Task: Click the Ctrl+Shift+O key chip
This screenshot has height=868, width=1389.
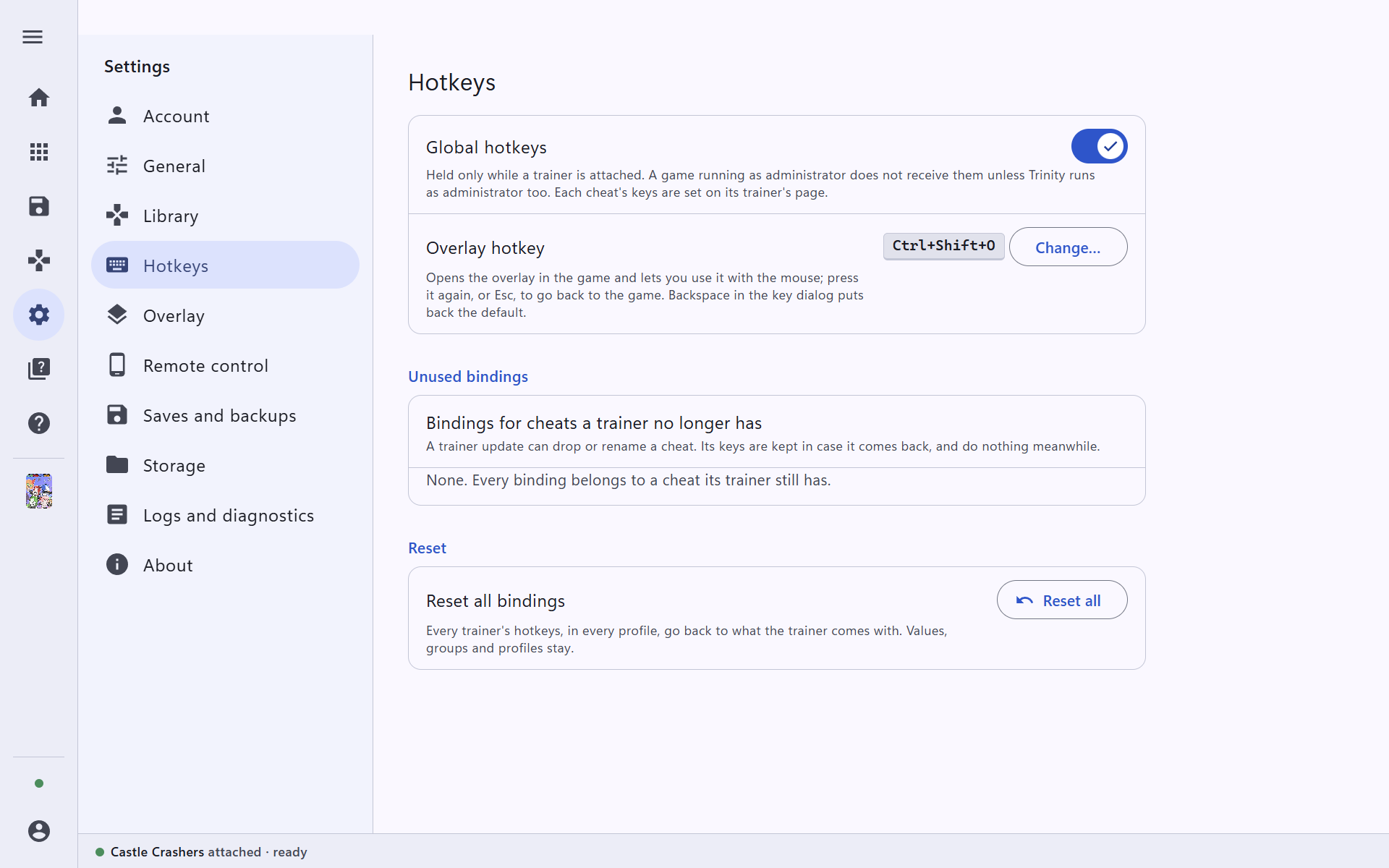Action: point(943,246)
